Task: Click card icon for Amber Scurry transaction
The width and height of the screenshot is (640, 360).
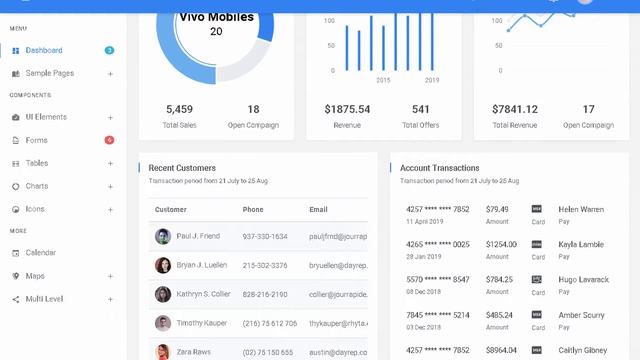Action: [x=536, y=315]
